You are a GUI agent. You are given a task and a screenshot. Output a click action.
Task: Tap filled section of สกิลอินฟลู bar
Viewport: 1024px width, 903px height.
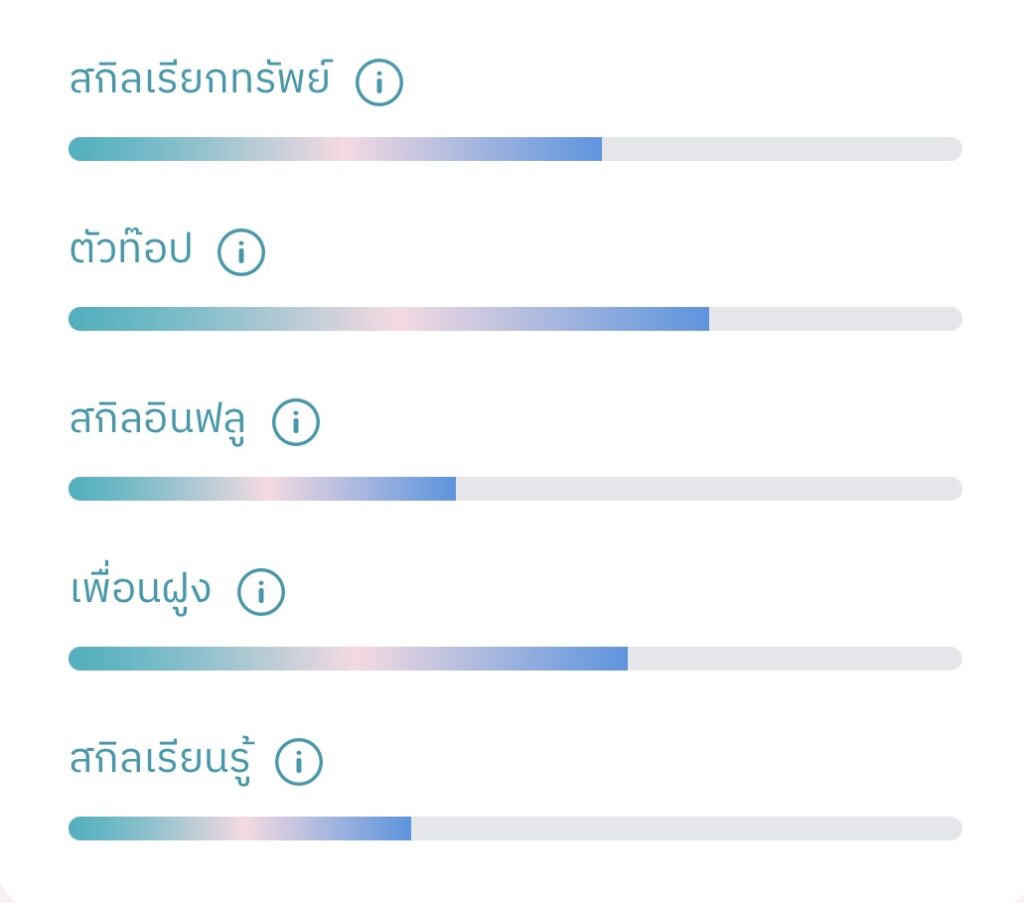(262, 489)
